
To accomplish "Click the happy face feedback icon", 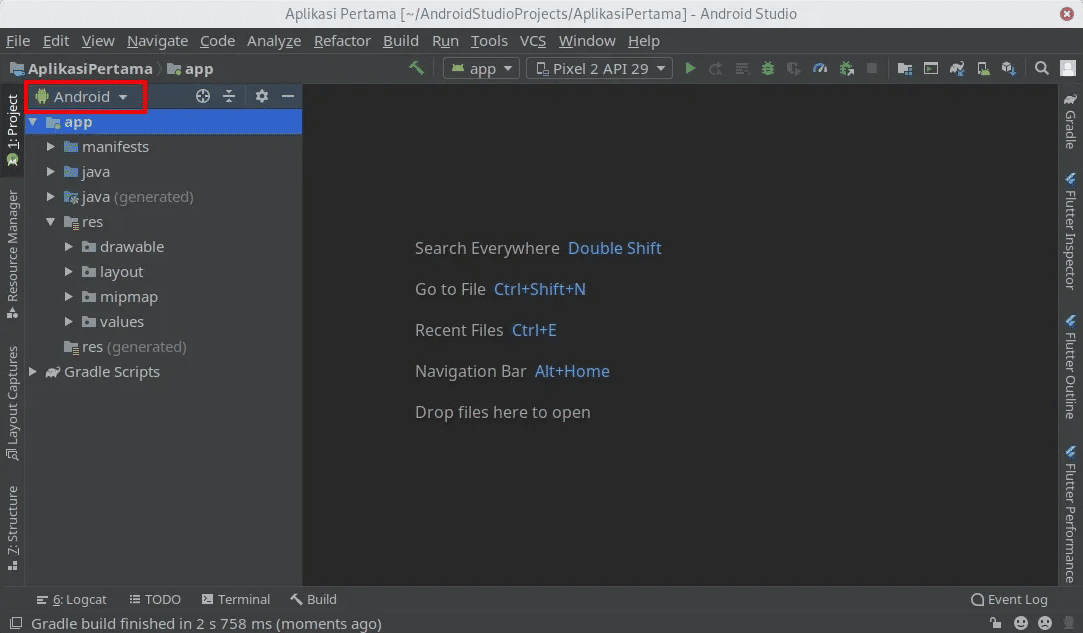I will pos(1021,623).
